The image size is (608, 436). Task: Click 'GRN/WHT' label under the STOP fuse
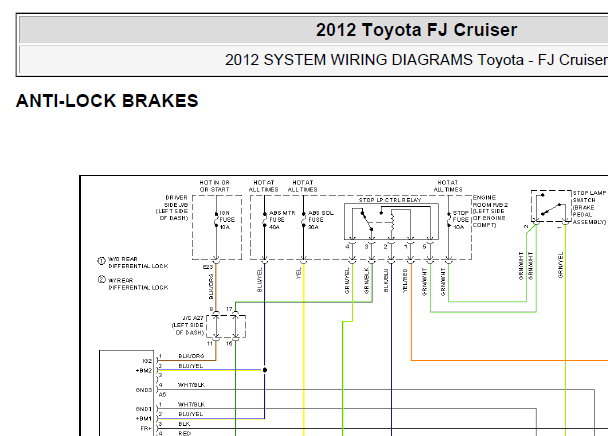(443, 282)
